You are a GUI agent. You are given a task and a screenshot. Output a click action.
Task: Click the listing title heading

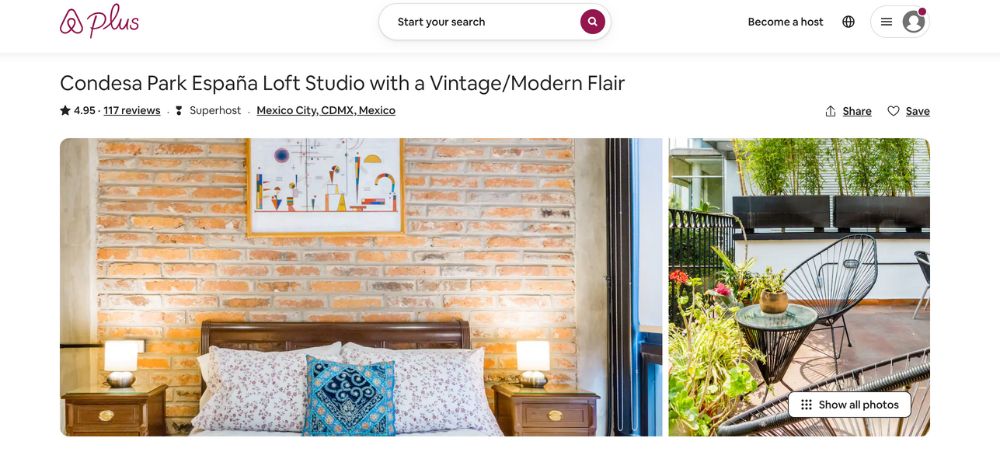(x=342, y=83)
